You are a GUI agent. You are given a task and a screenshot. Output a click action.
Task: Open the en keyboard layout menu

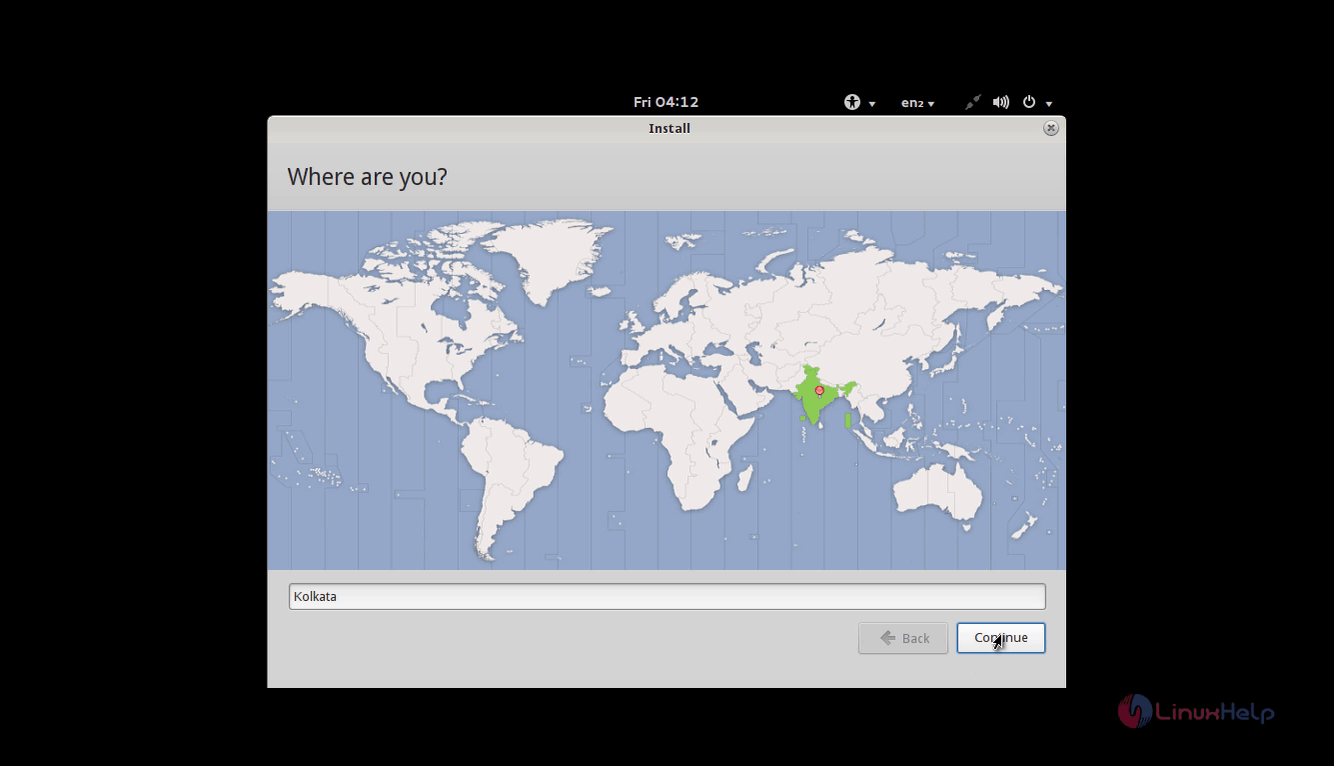[x=917, y=103]
